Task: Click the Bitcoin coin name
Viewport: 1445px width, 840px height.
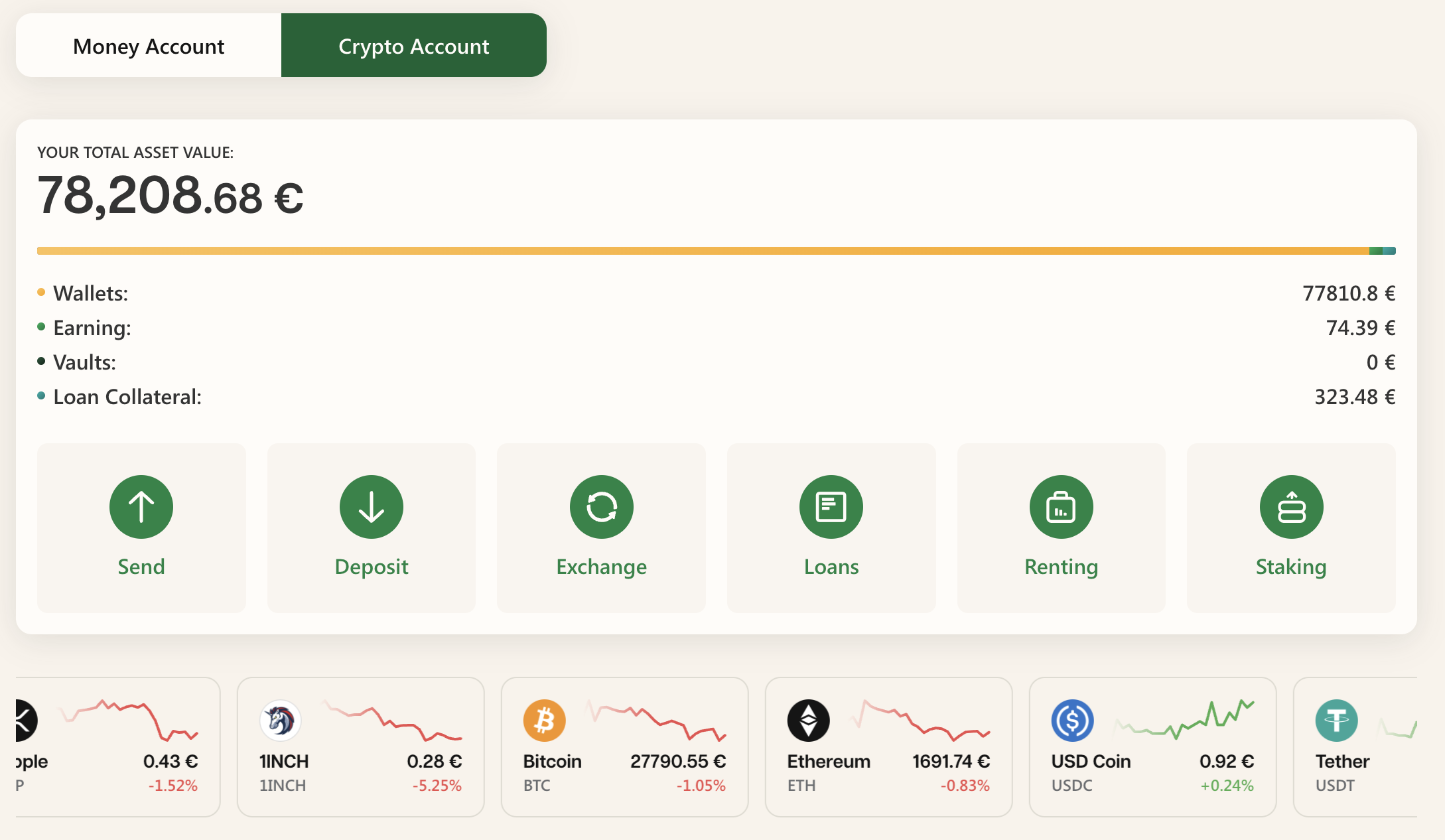Action: click(x=552, y=761)
